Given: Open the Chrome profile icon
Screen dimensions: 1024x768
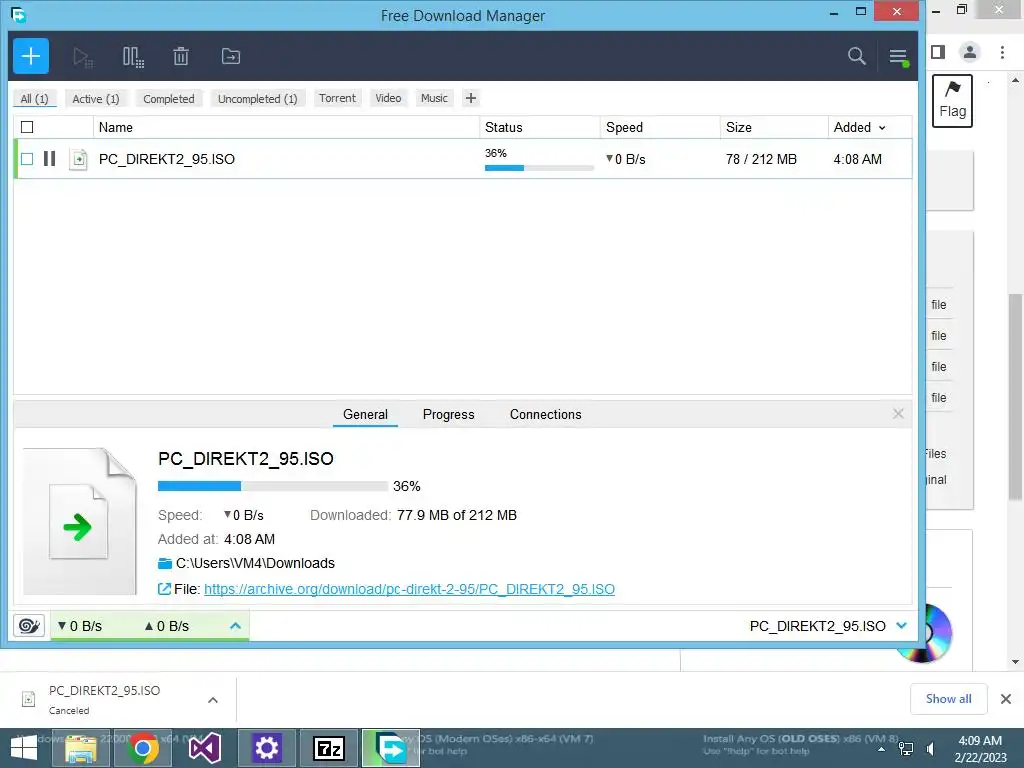Looking at the screenshot, I should pos(970,52).
